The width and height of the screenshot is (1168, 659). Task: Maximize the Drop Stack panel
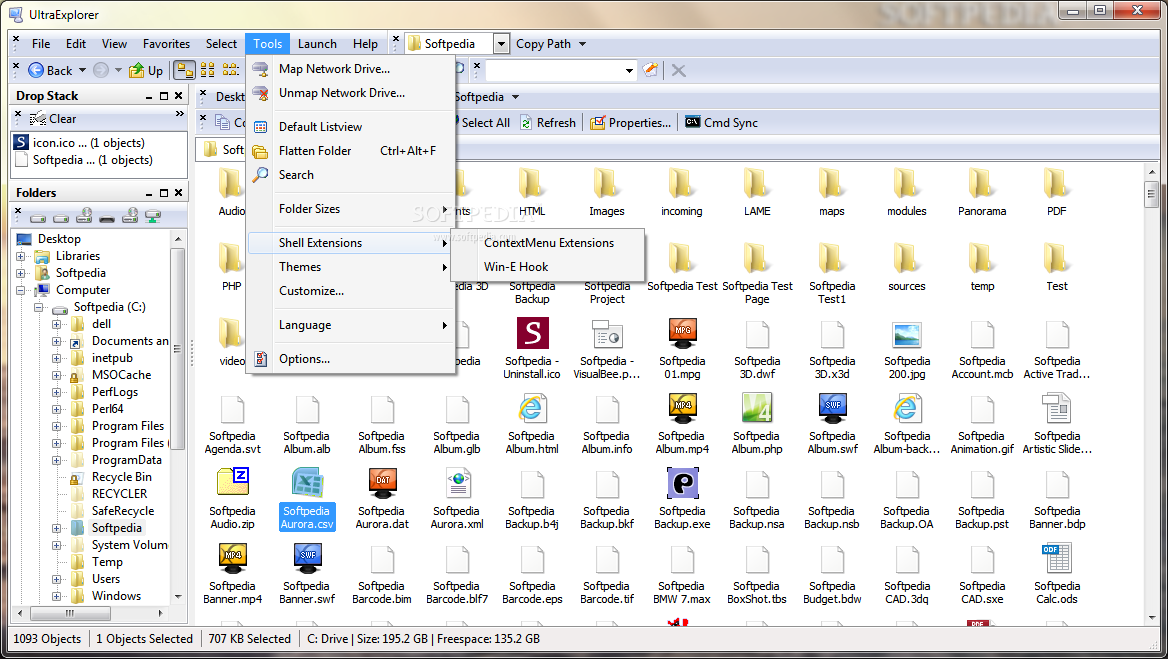pyautogui.click(x=164, y=96)
